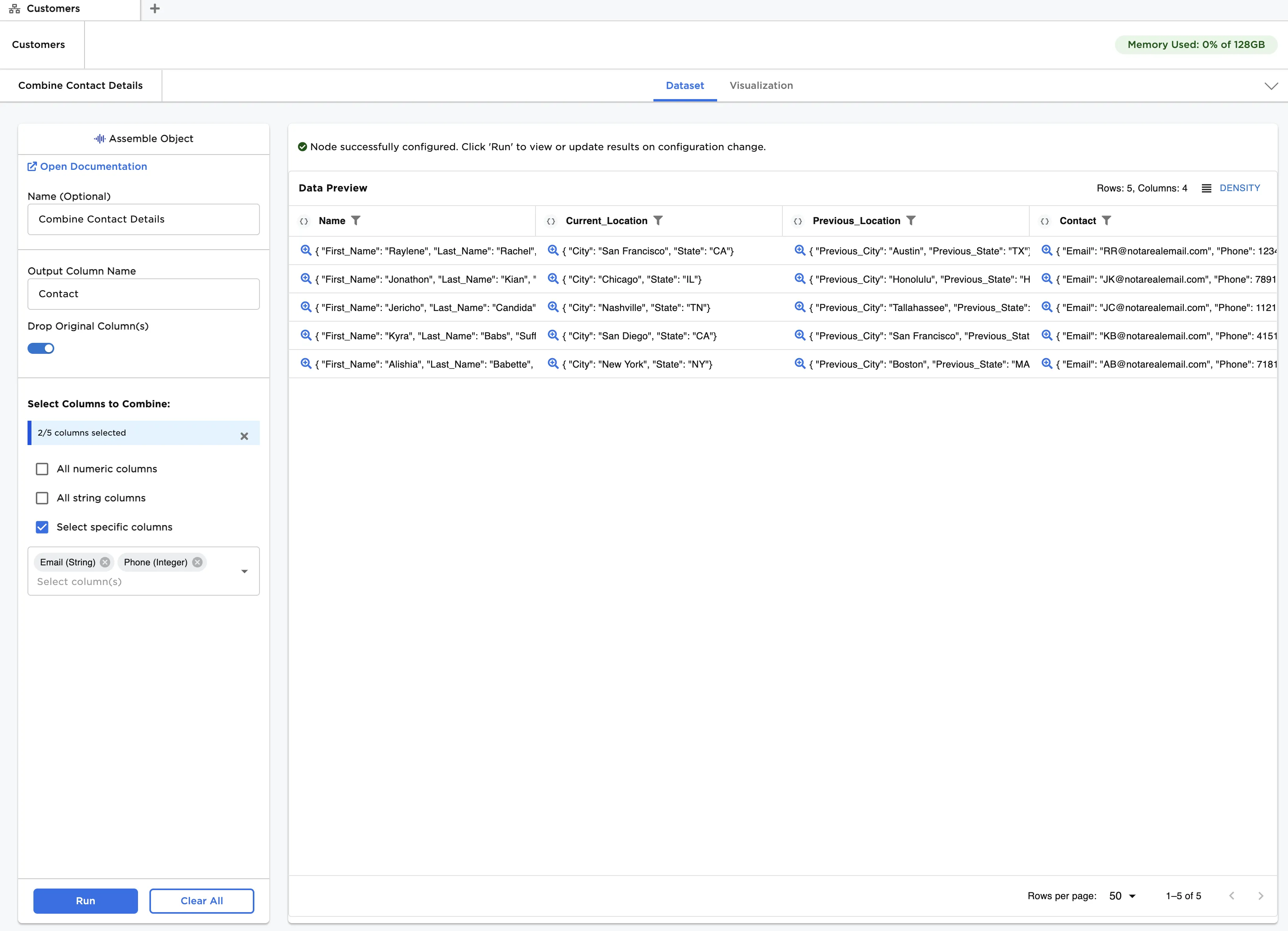The image size is (1288, 931).
Task: Remove the Email (String) chip
Action: [105, 562]
